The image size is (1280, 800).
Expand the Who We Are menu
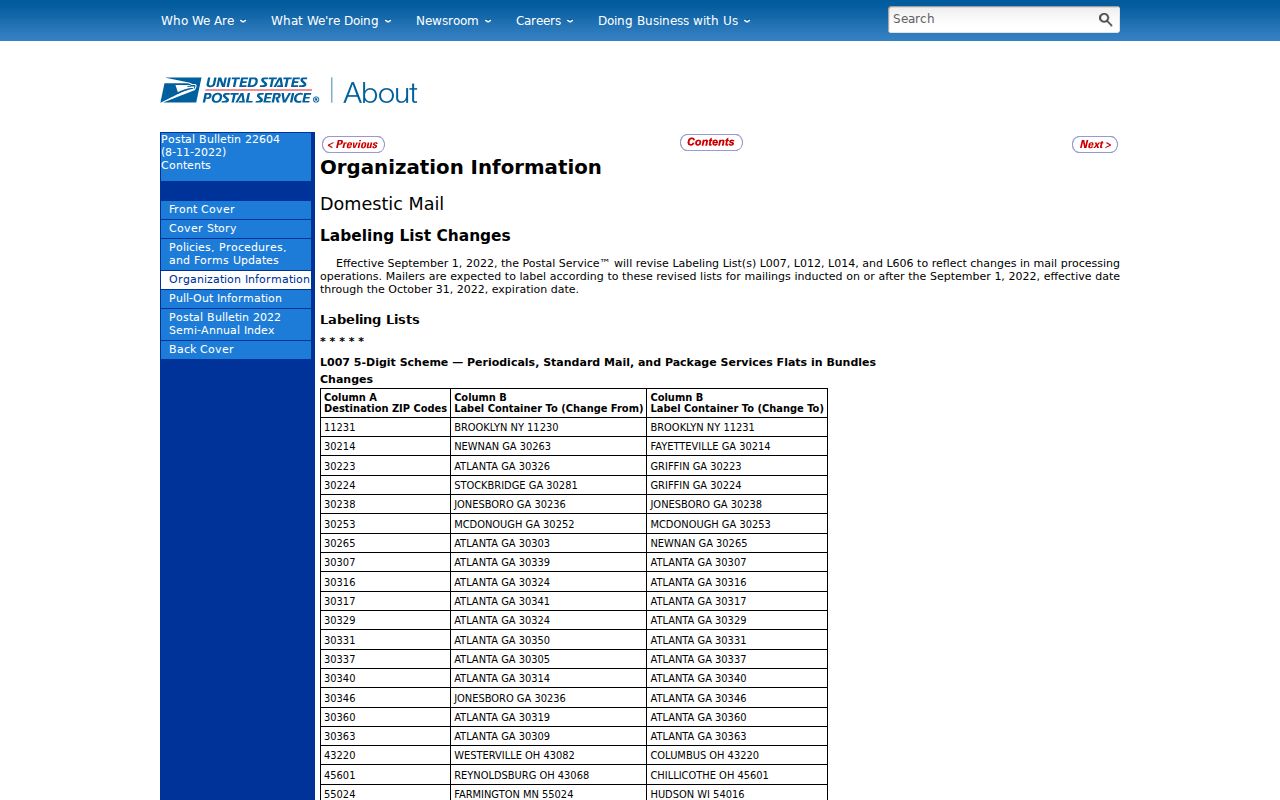pos(204,20)
